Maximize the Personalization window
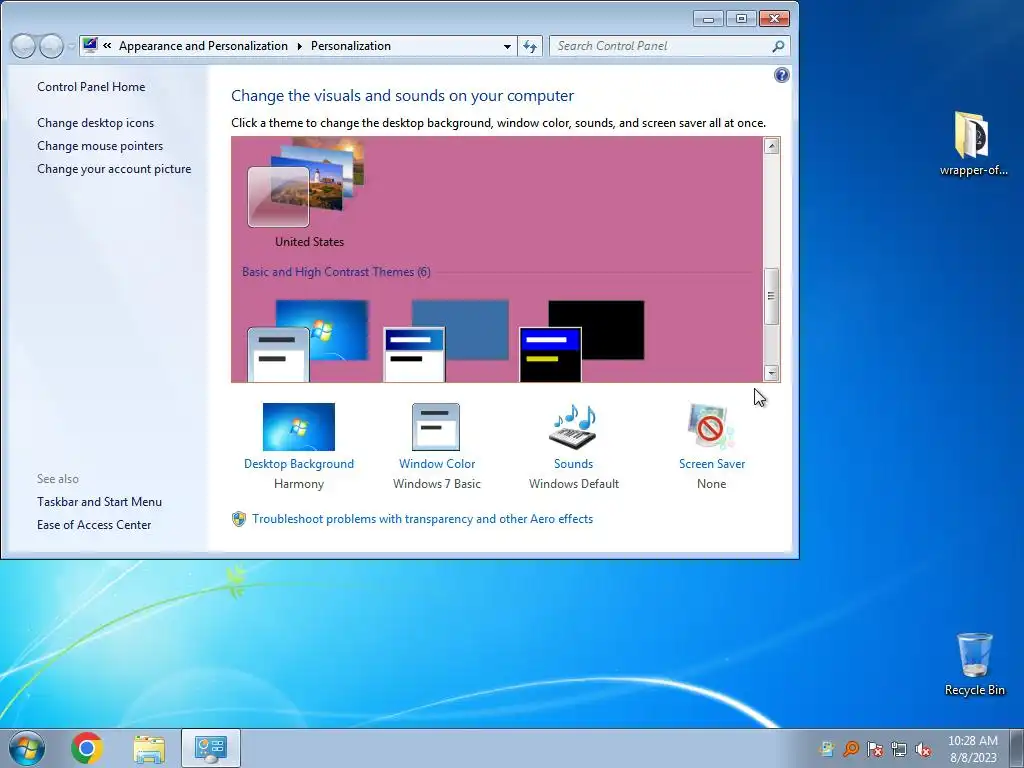This screenshot has width=1024, height=768. coord(741,19)
